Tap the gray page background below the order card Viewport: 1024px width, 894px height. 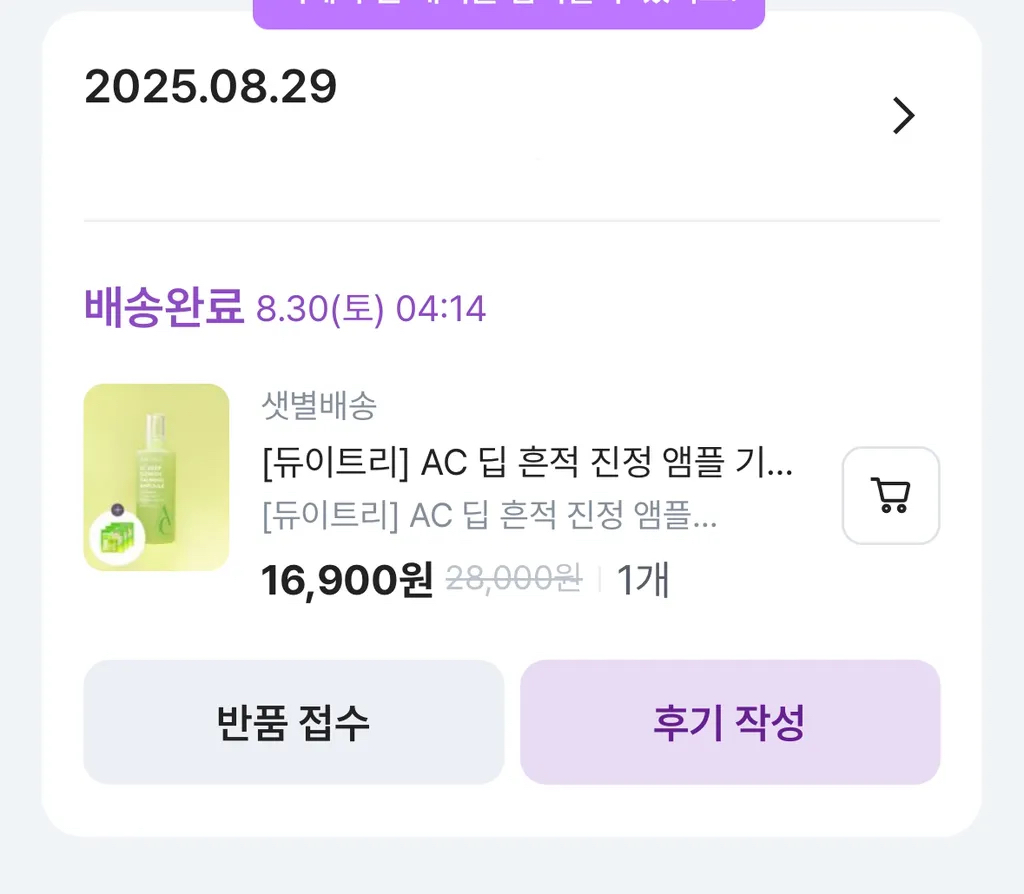click(x=512, y=866)
